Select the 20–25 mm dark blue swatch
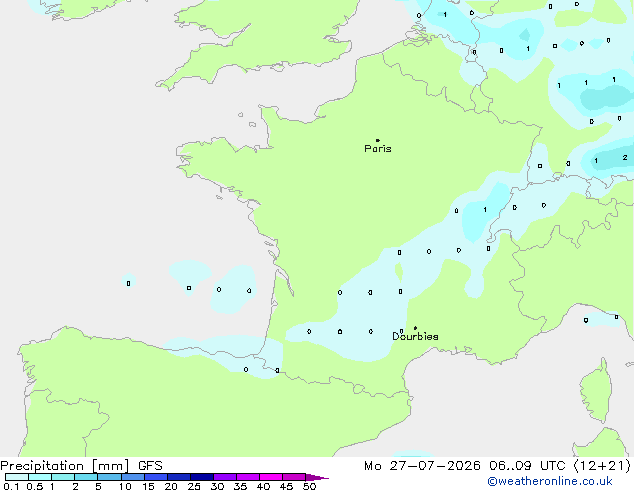Image resolution: width=634 pixels, height=490 pixels. [179, 477]
